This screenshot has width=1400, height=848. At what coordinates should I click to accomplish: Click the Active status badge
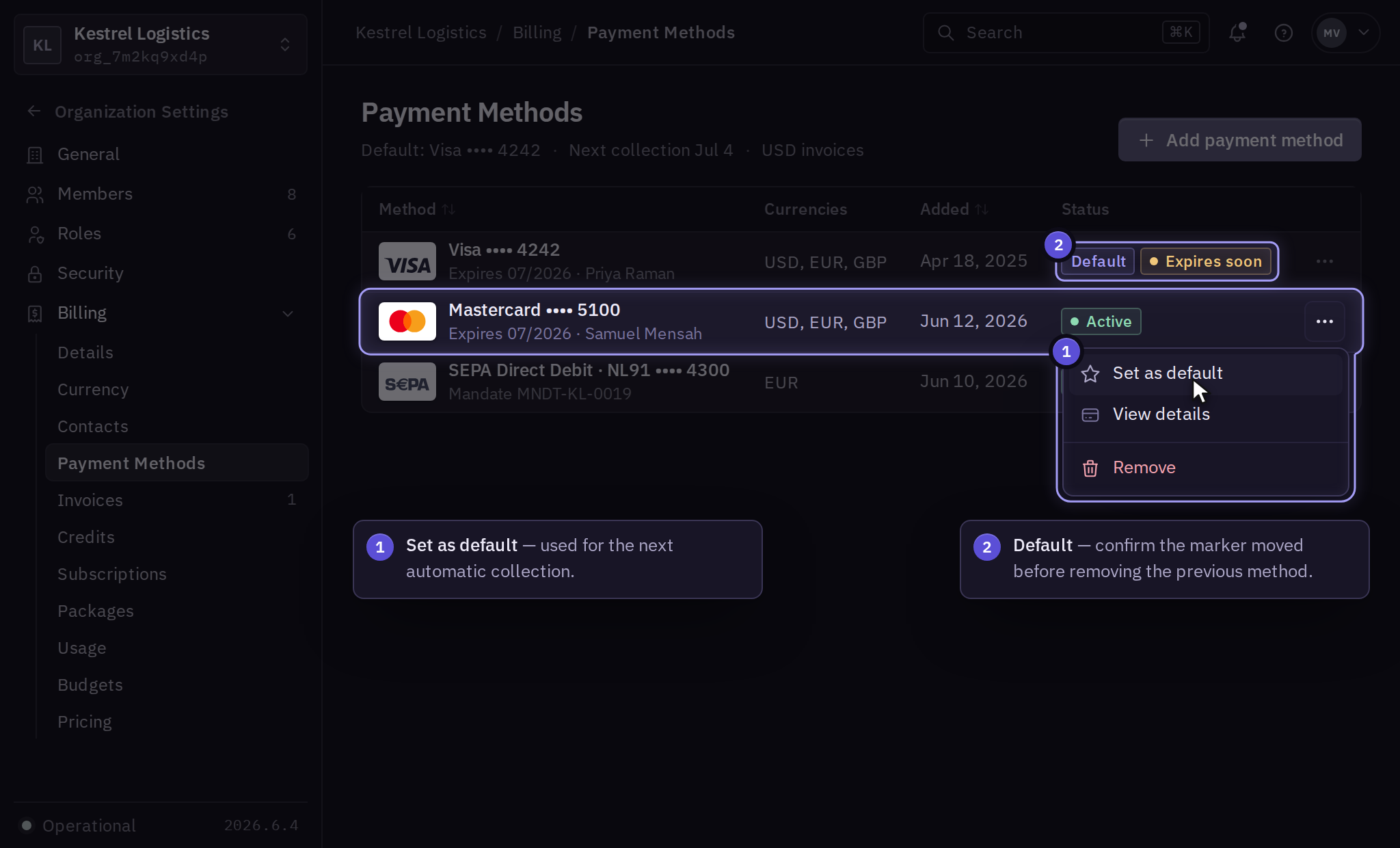(1101, 321)
